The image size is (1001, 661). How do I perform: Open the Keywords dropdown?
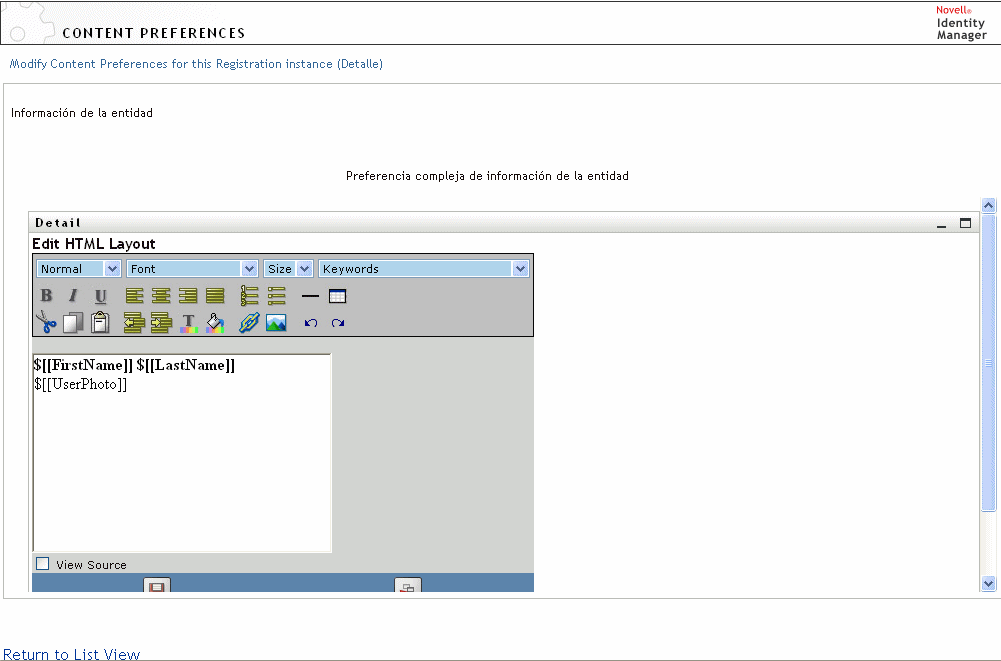coord(424,269)
